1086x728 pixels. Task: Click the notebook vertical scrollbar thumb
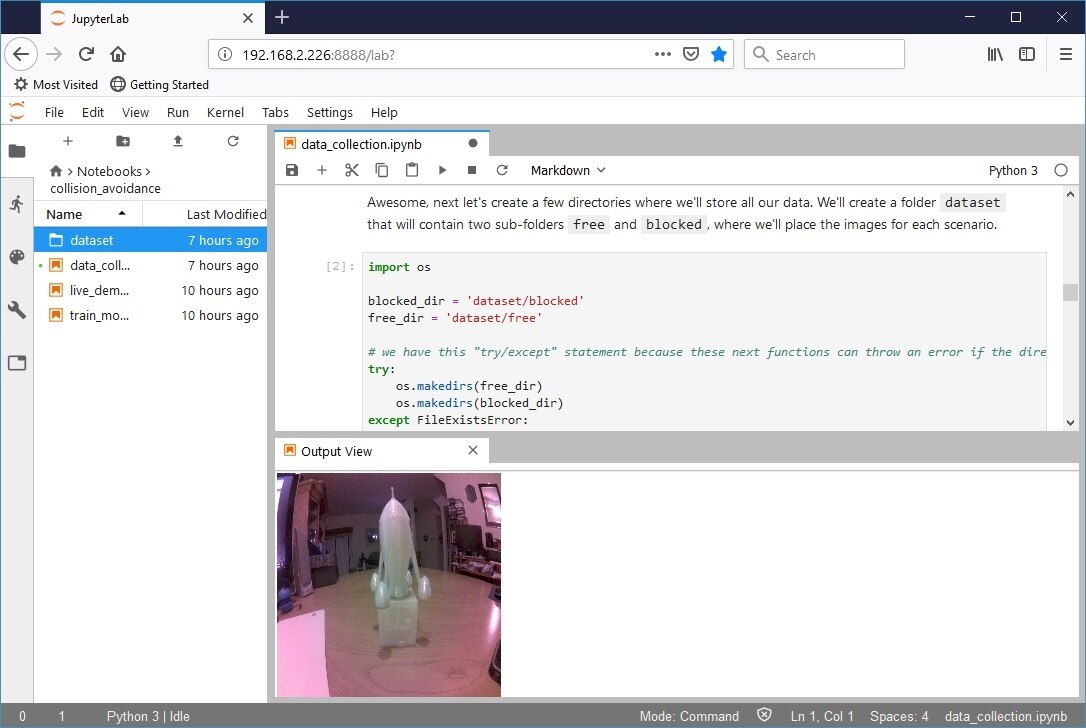click(1071, 292)
